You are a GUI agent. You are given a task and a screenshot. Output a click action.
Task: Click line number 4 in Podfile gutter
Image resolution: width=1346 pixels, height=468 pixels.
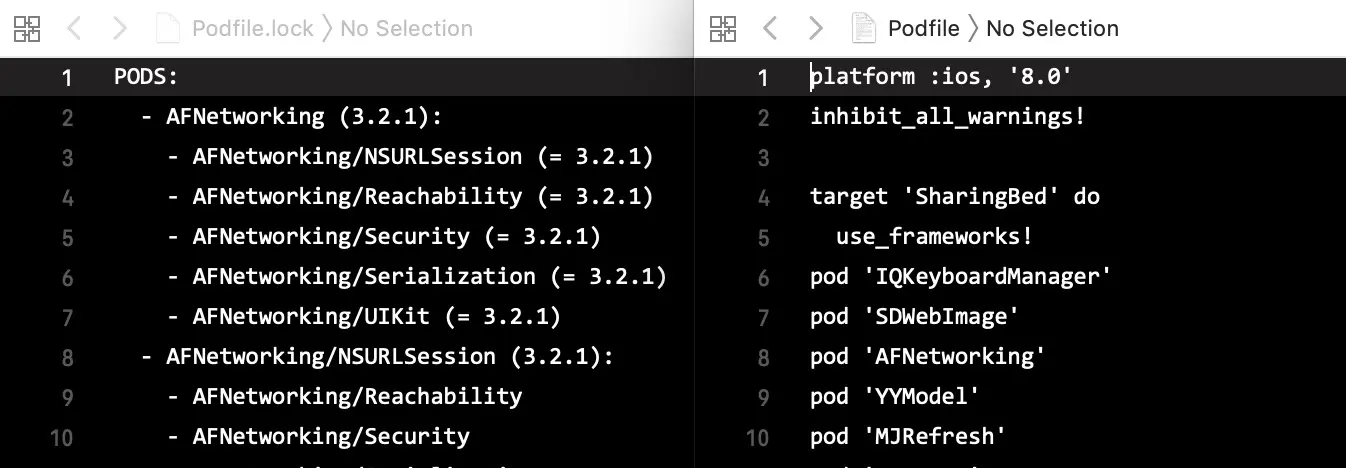tap(763, 197)
